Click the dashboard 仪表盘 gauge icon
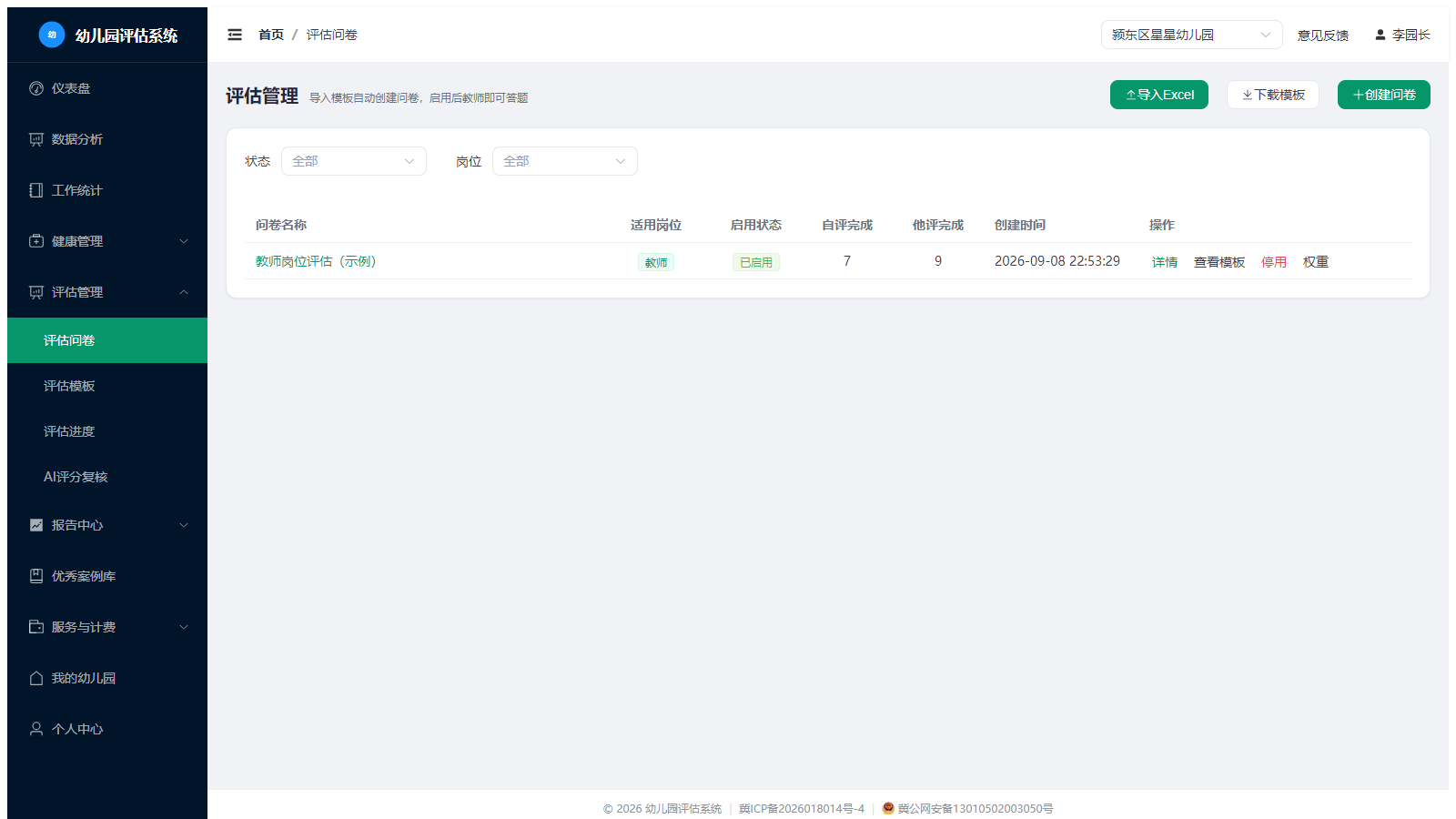The width and height of the screenshot is (1456, 819). click(36, 88)
